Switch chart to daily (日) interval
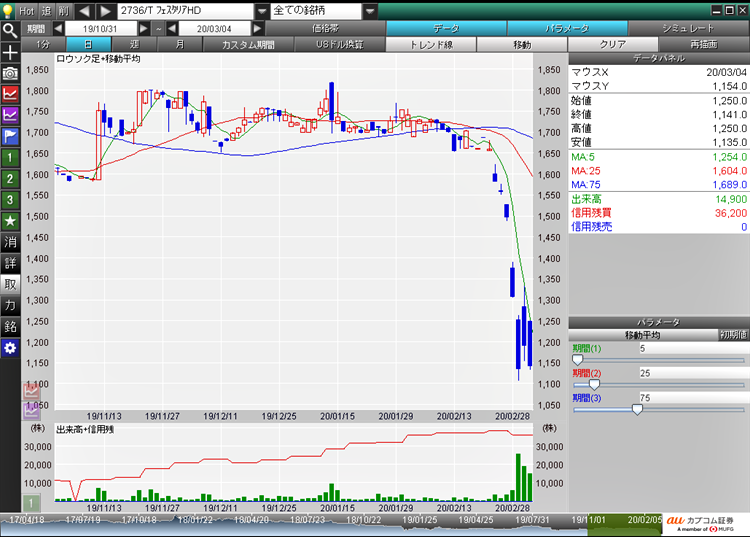 (89, 45)
